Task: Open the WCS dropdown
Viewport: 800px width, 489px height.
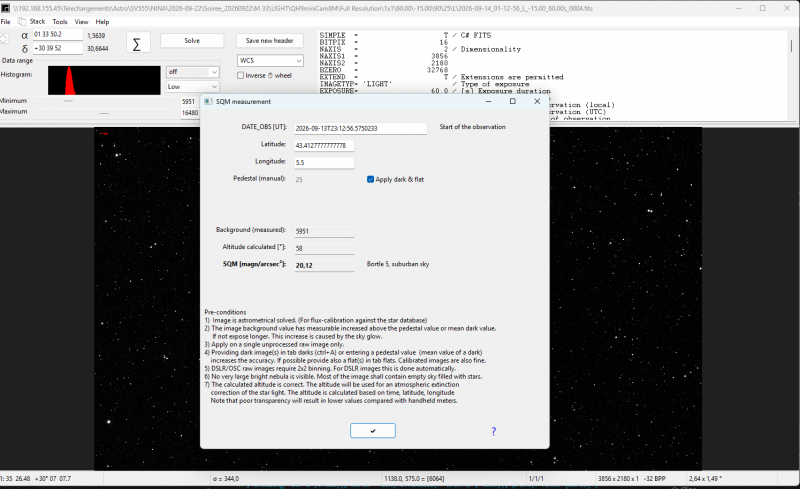Action: 270,60
